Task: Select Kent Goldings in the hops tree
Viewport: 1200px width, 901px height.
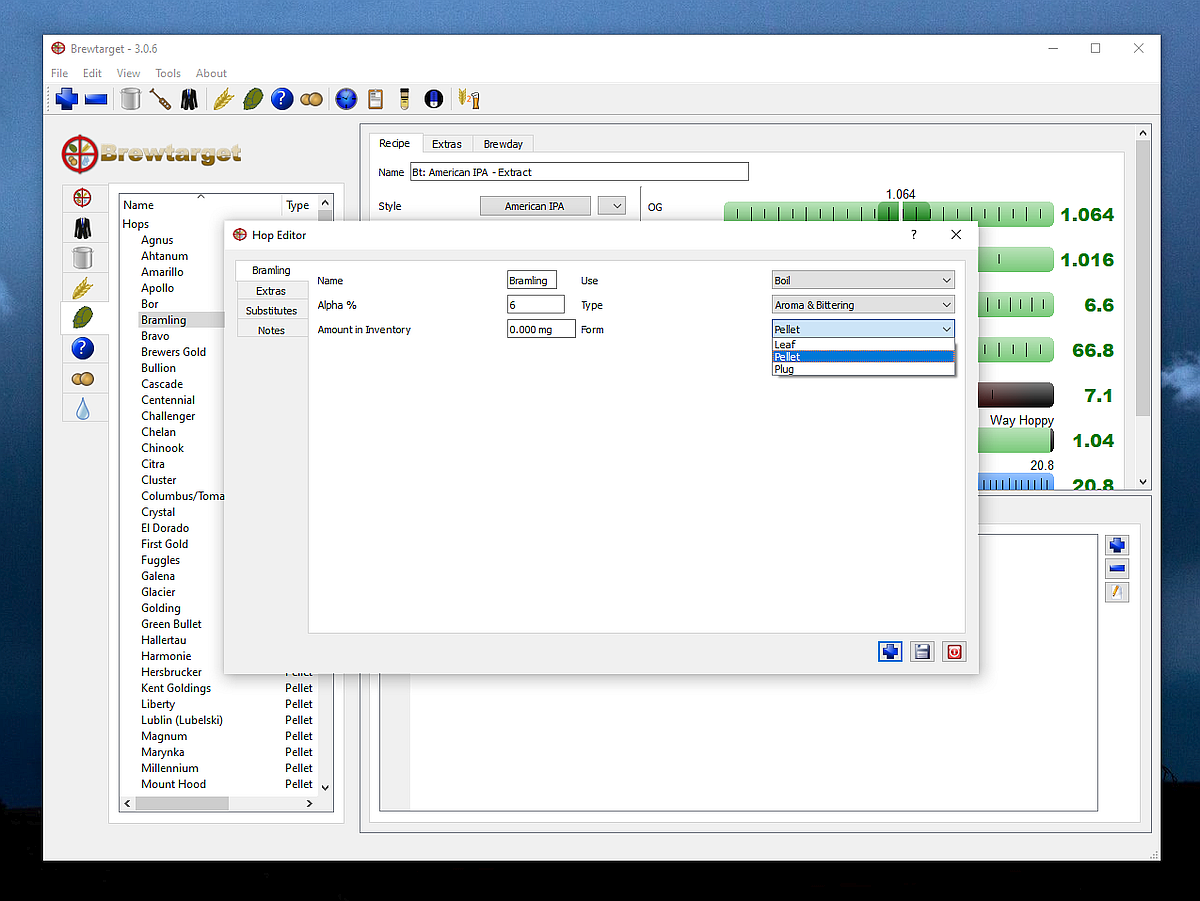Action: pos(176,688)
